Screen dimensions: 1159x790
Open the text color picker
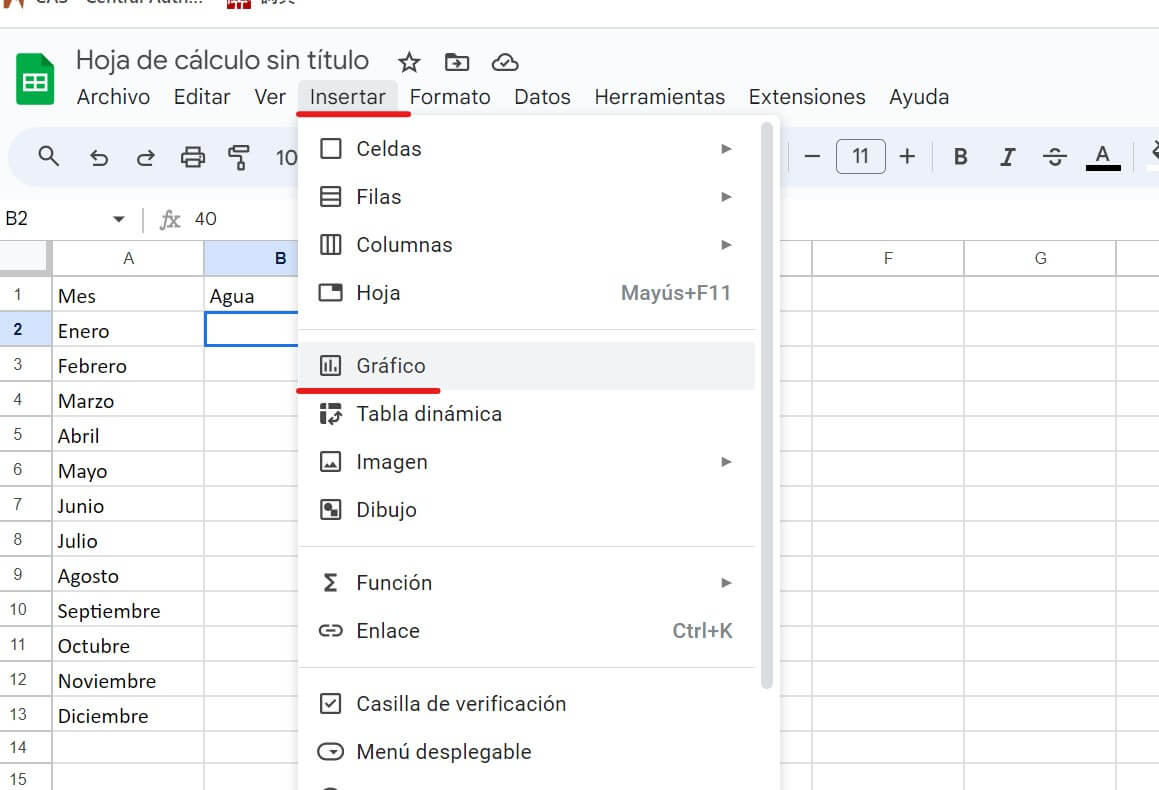pyautogui.click(x=1101, y=157)
